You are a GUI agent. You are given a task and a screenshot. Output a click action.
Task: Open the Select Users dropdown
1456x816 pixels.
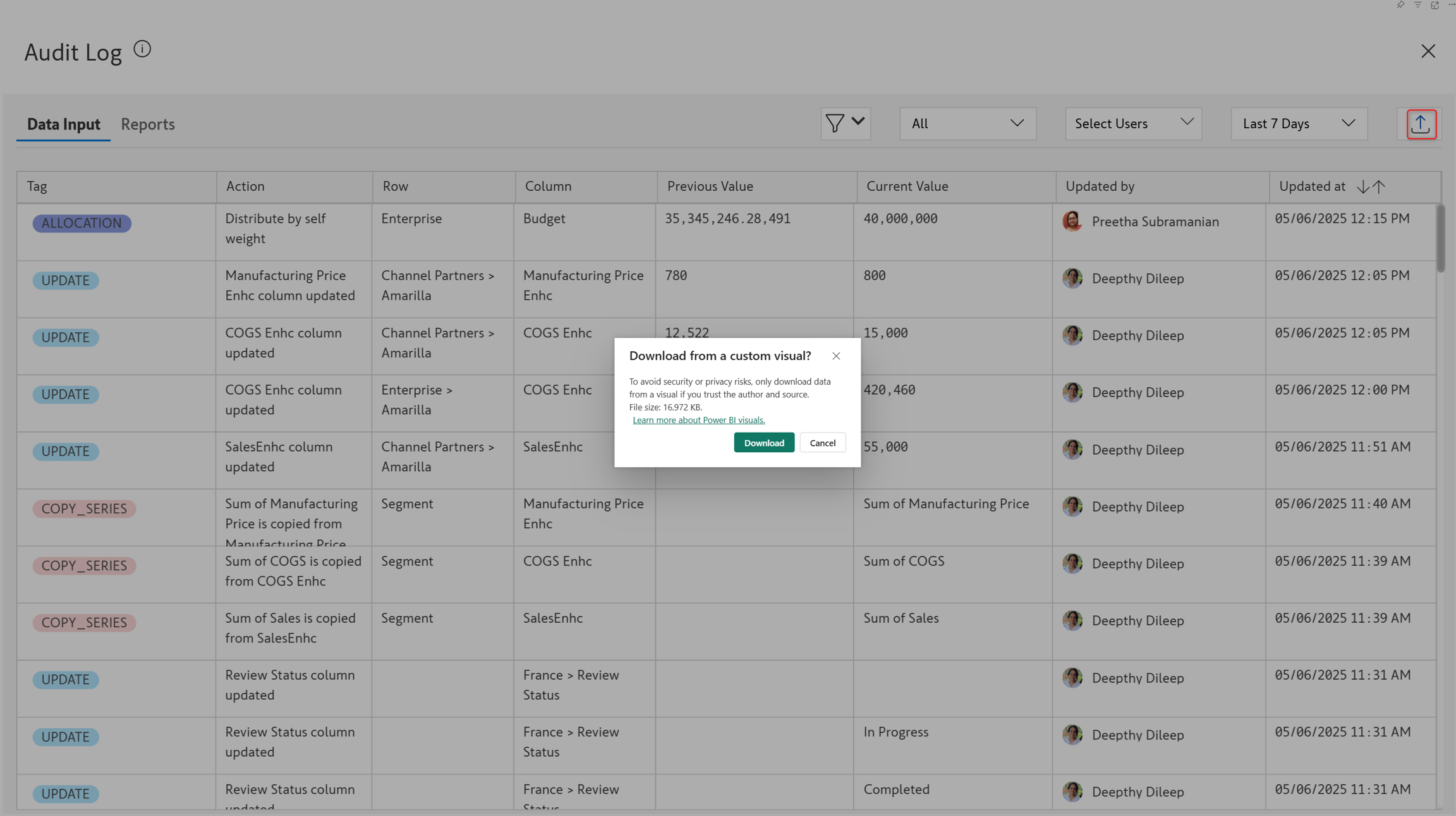point(1133,124)
